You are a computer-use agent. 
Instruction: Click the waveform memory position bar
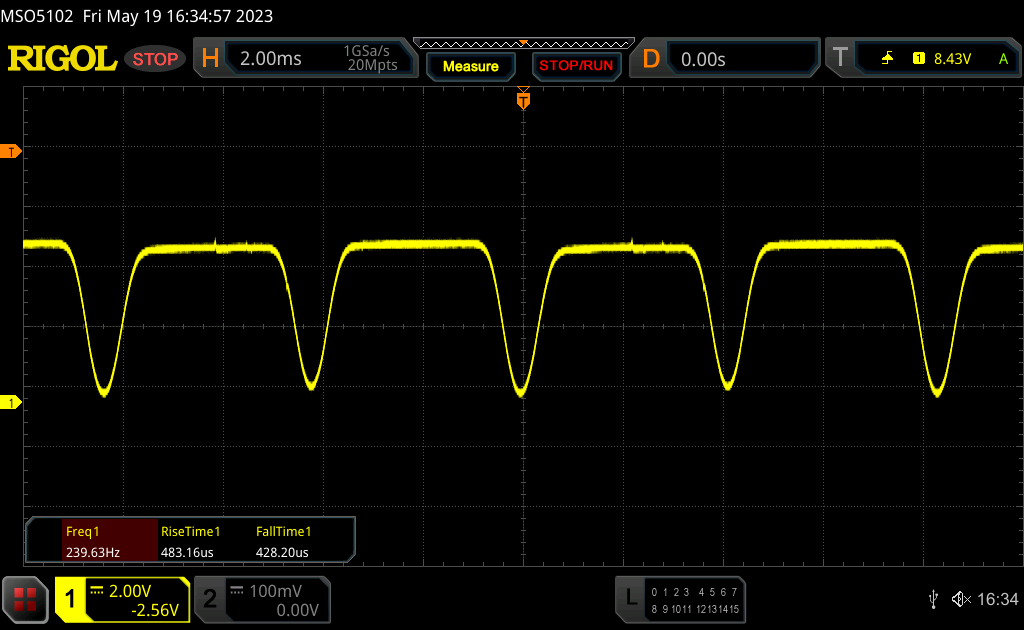(524, 44)
